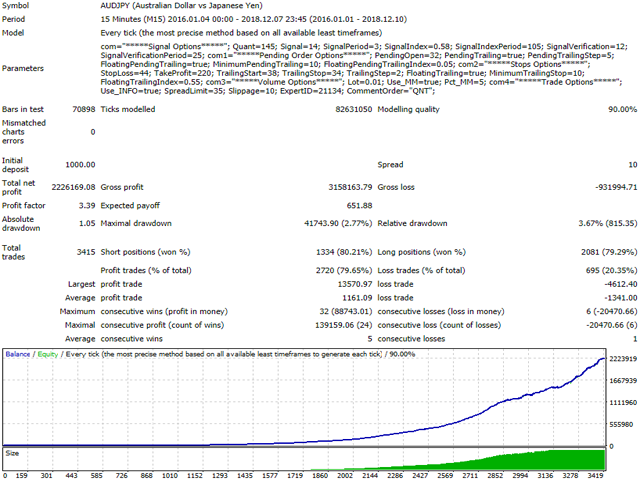
Task: Click the Largest profit trade value 13570.97
Action: click(x=355, y=284)
